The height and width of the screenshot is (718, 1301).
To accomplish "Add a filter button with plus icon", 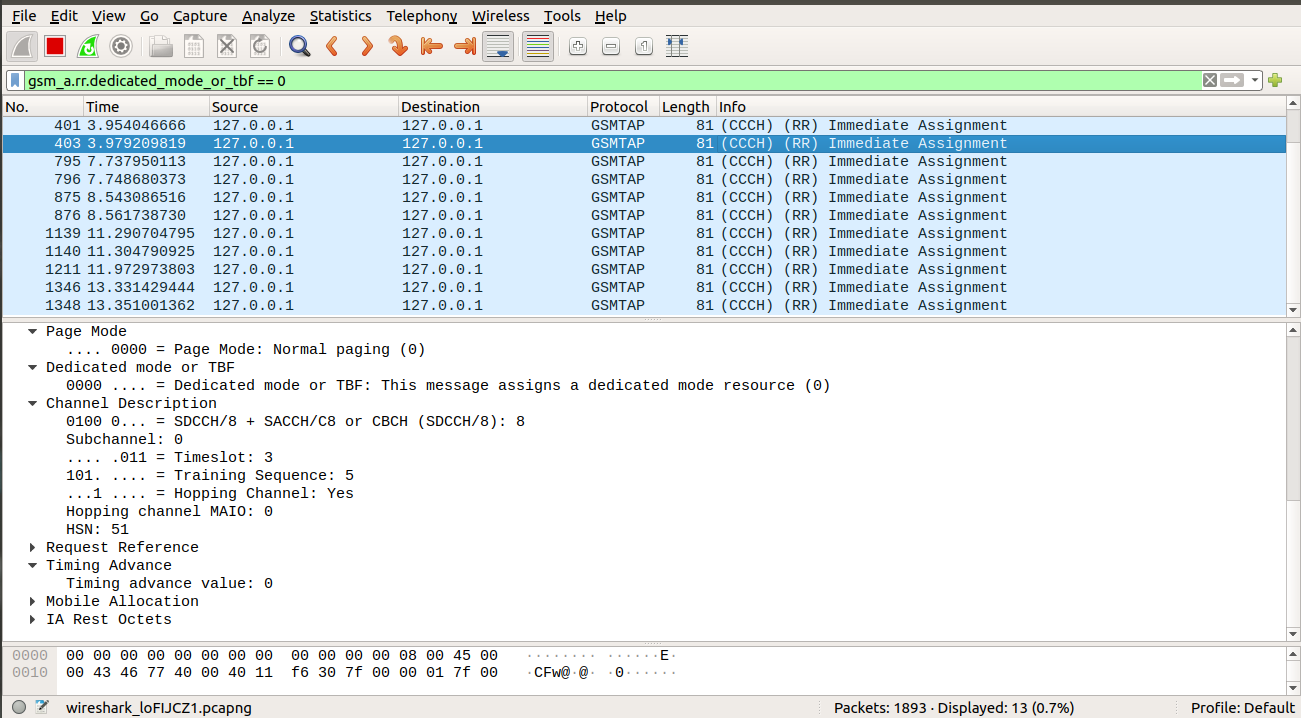I will 1275,80.
